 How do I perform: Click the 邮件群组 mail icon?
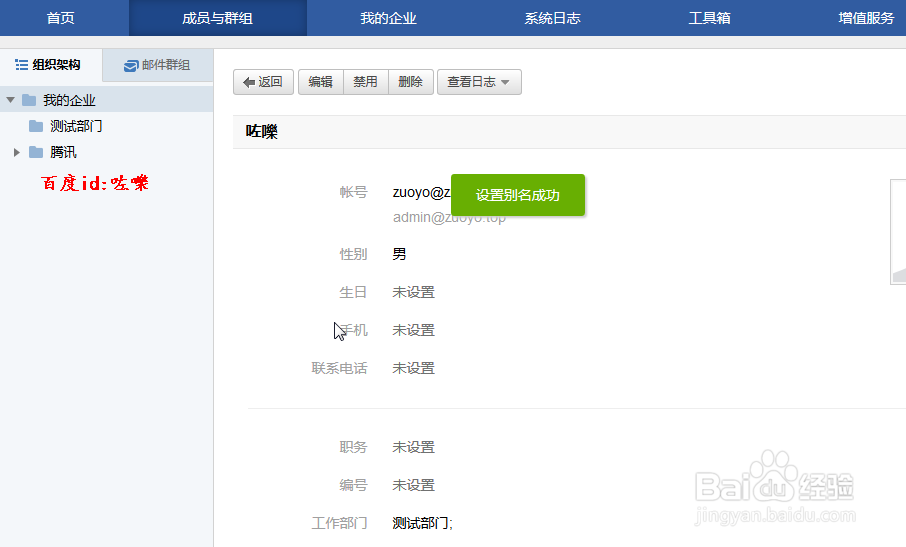click(131, 65)
